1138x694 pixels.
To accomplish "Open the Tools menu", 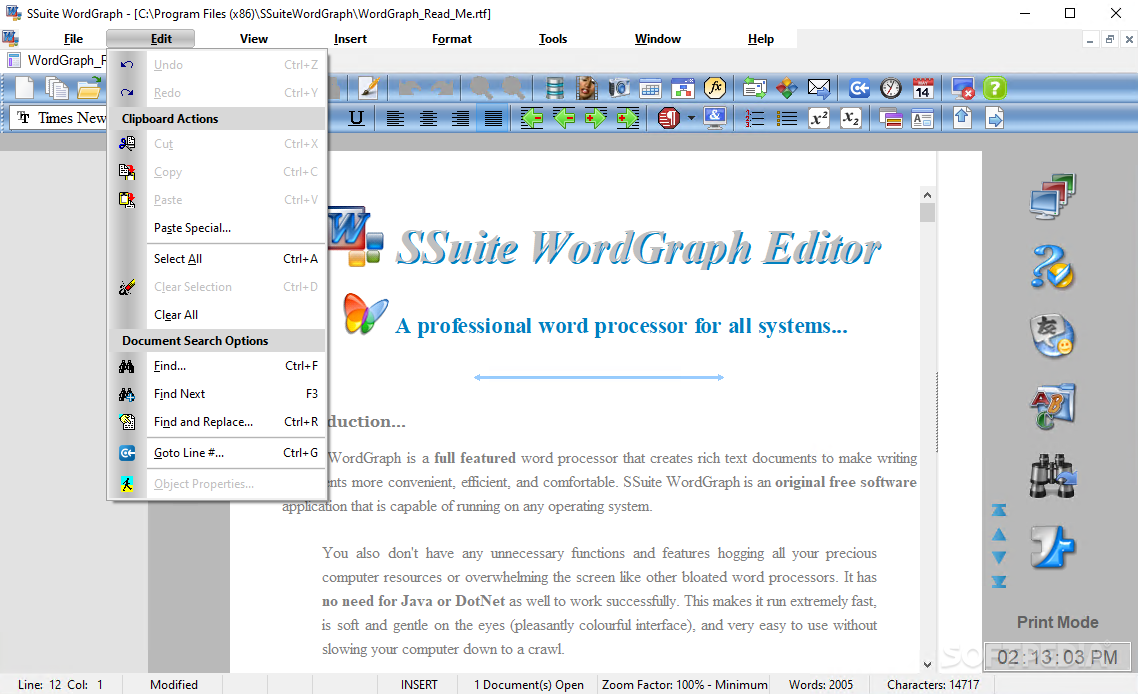I will pos(553,39).
